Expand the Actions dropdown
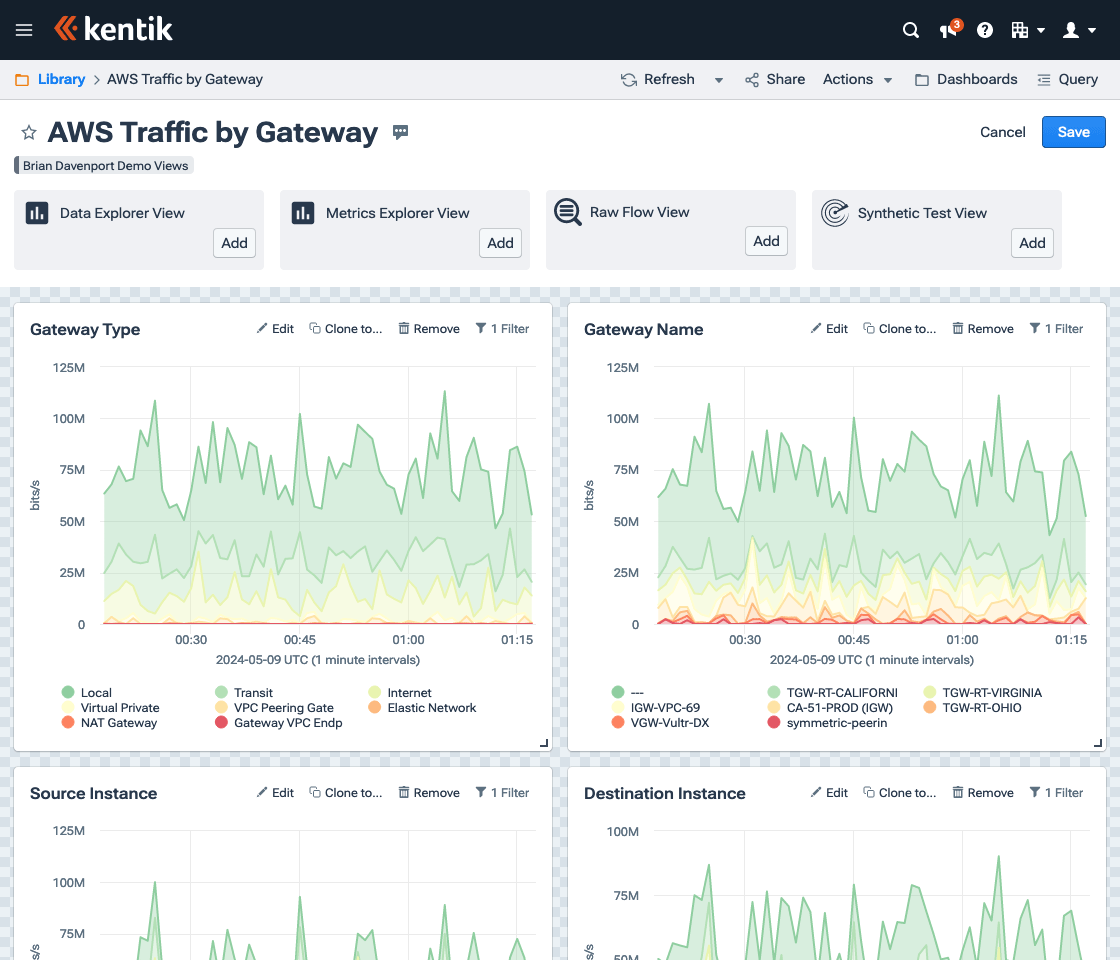This screenshot has height=960, width=1120. pos(856,79)
